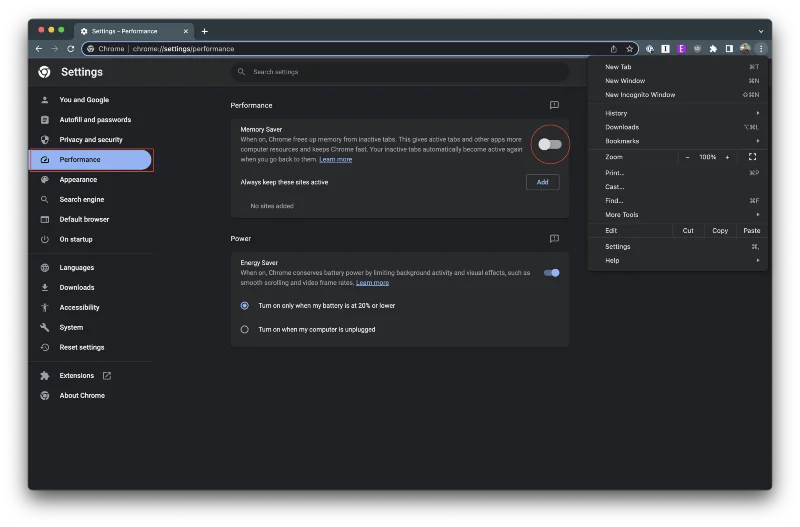Open a new tab with plus icon
Image resolution: width=800 pixels, height=527 pixels.
pyautogui.click(x=205, y=31)
